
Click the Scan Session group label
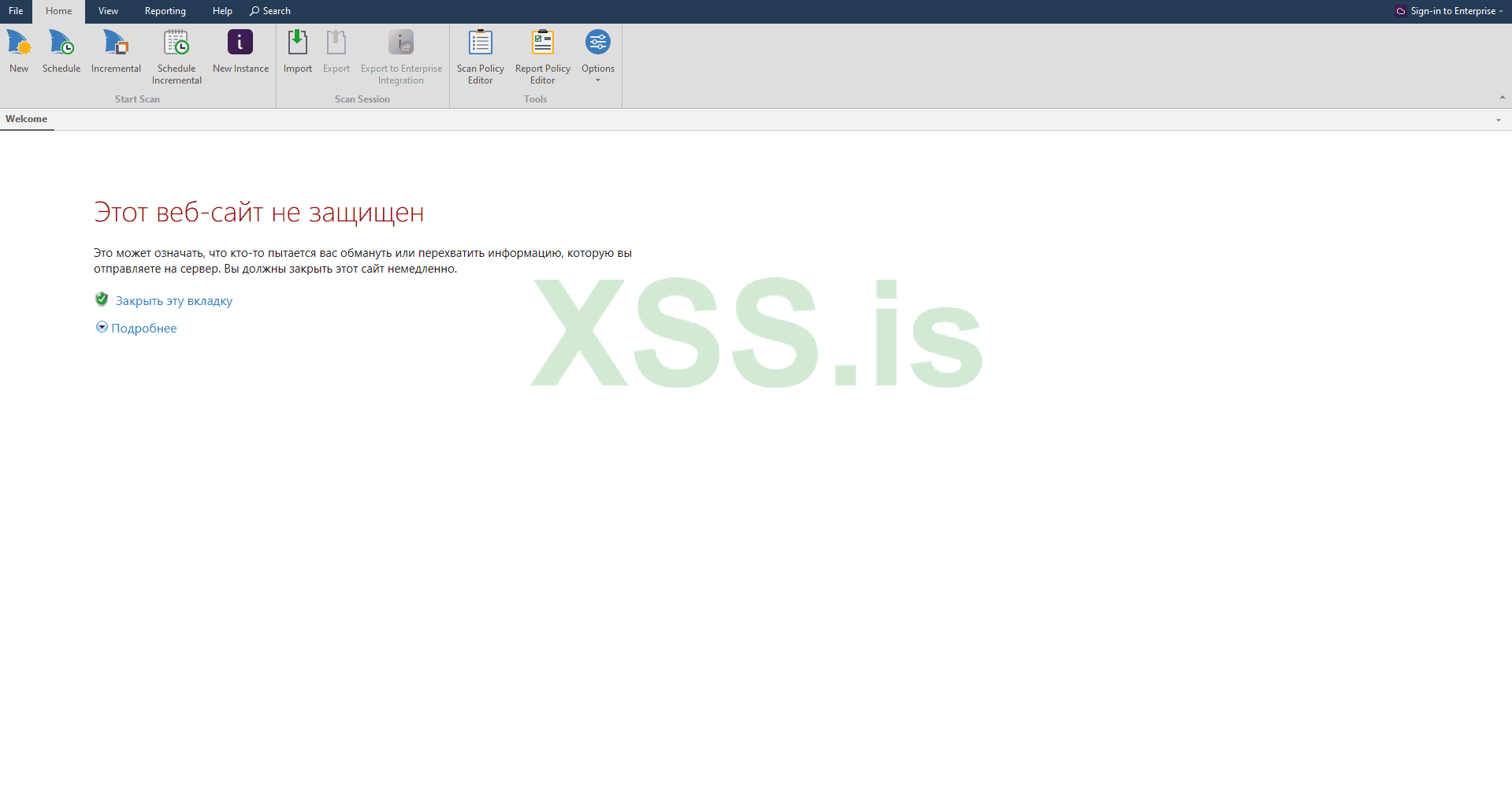pos(362,99)
